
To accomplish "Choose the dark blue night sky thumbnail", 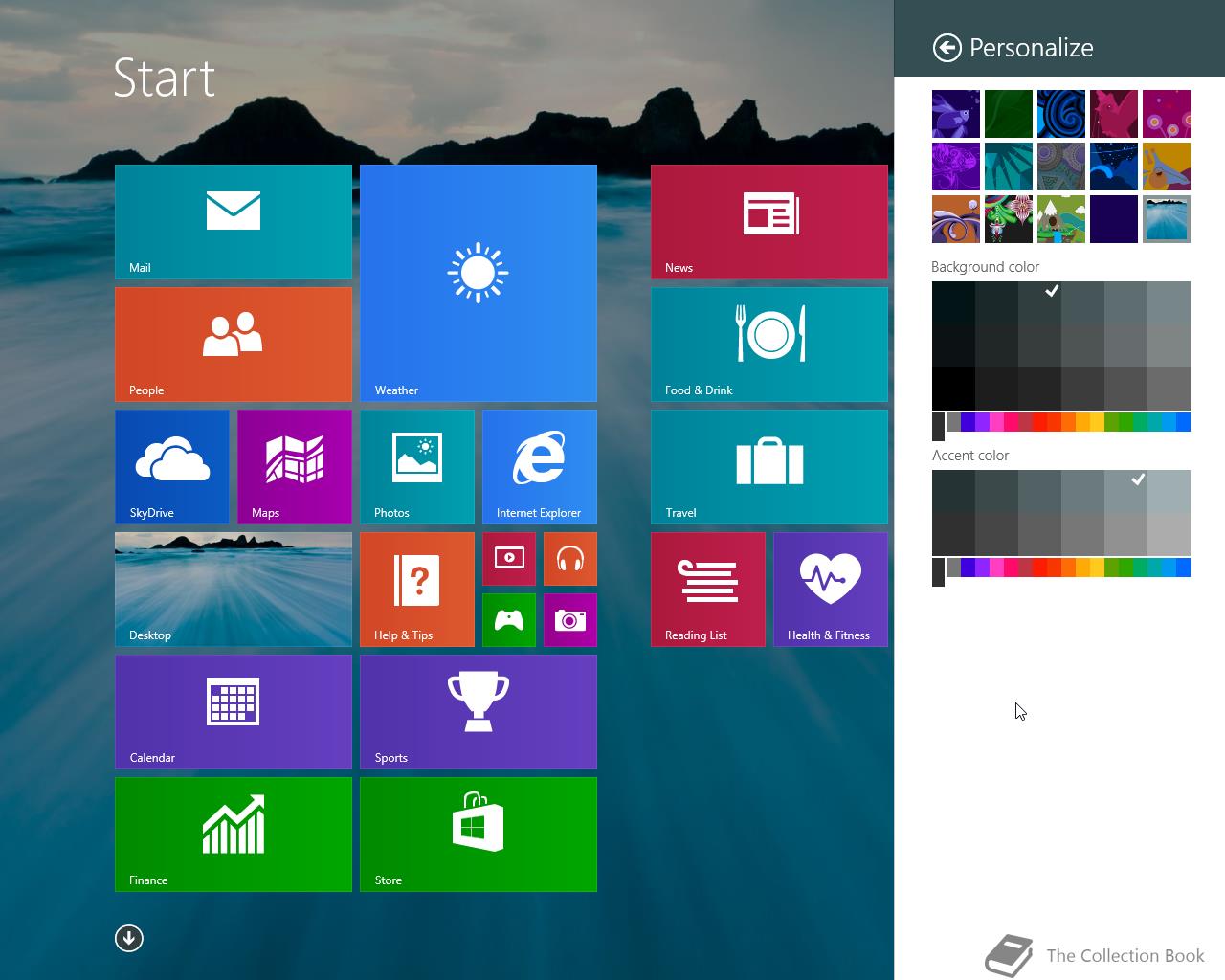I will pyautogui.click(x=1114, y=167).
